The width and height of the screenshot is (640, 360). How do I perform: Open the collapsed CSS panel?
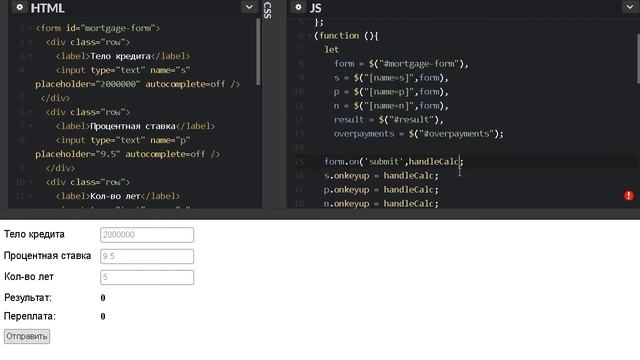268,11
